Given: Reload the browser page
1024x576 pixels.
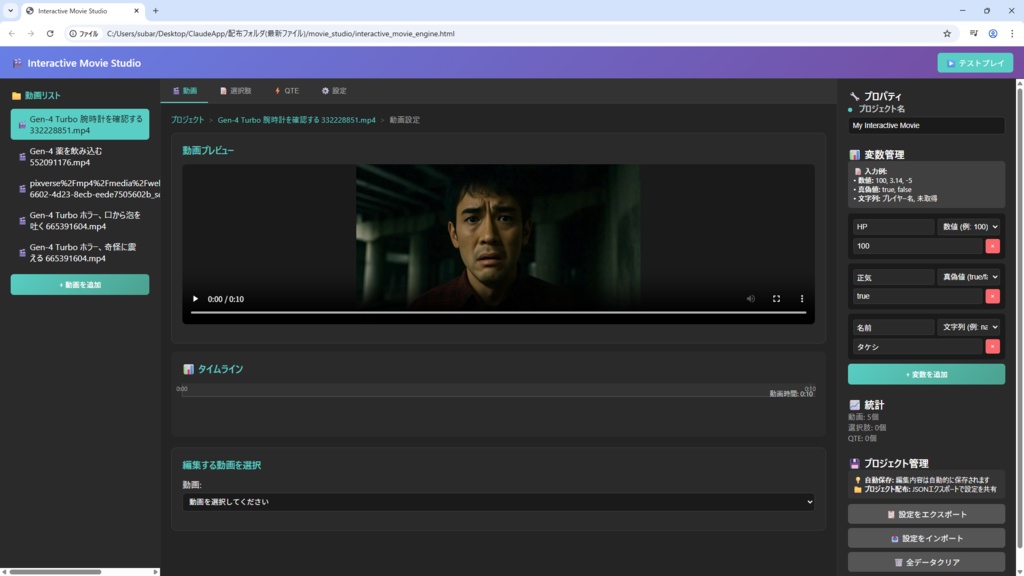Looking at the screenshot, I should tap(50, 33).
